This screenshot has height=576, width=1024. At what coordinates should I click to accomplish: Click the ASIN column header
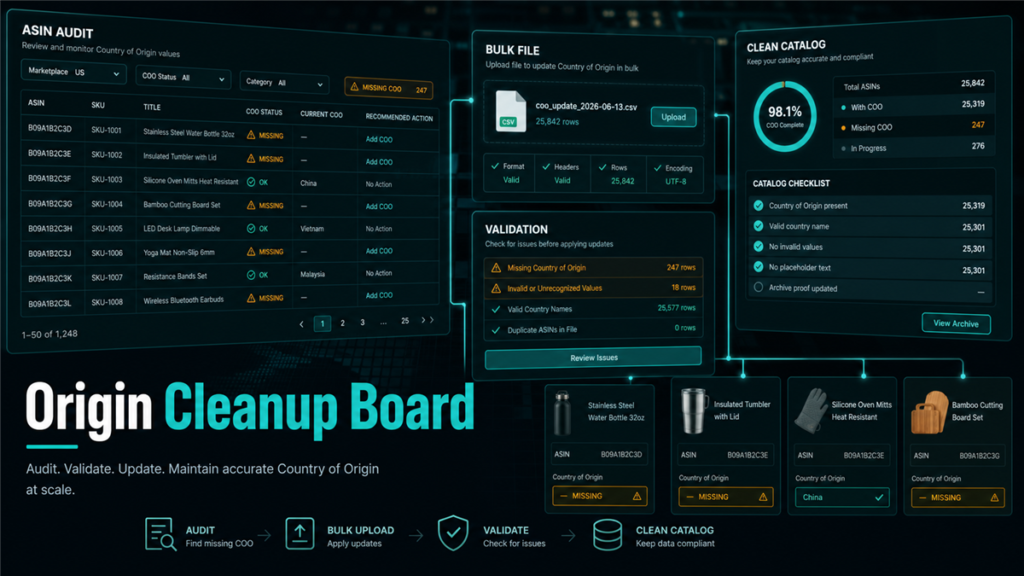36,103
